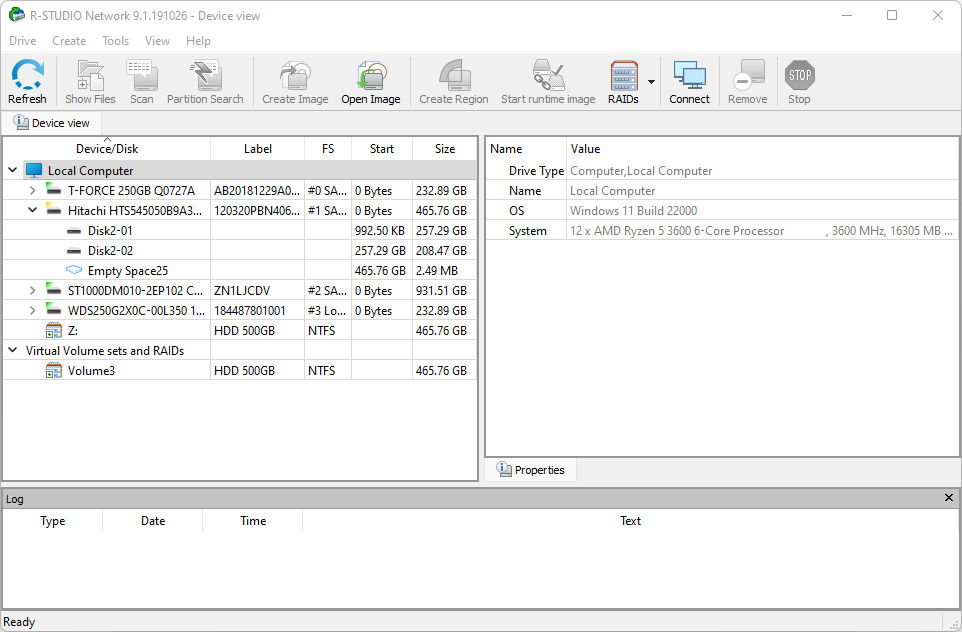Click the Refresh toolbar icon
The width and height of the screenshot is (962, 632).
click(x=27, y=76)
